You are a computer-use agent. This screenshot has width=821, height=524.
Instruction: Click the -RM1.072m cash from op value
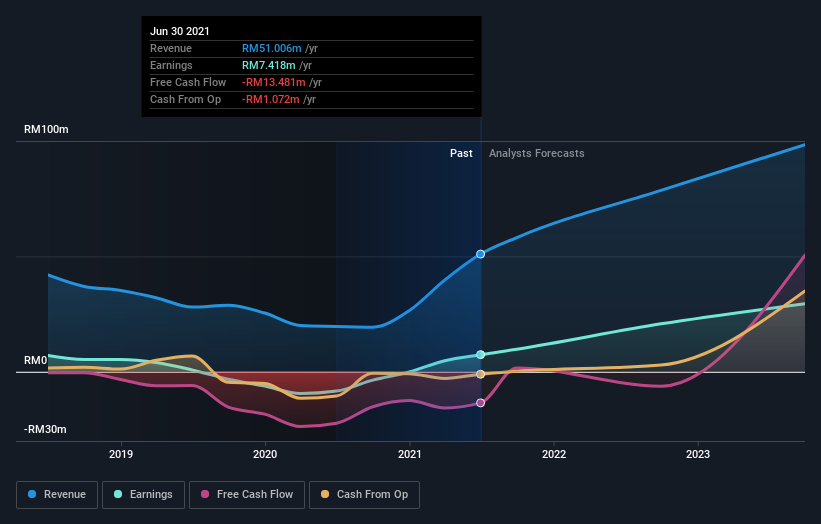coord(271,99)
